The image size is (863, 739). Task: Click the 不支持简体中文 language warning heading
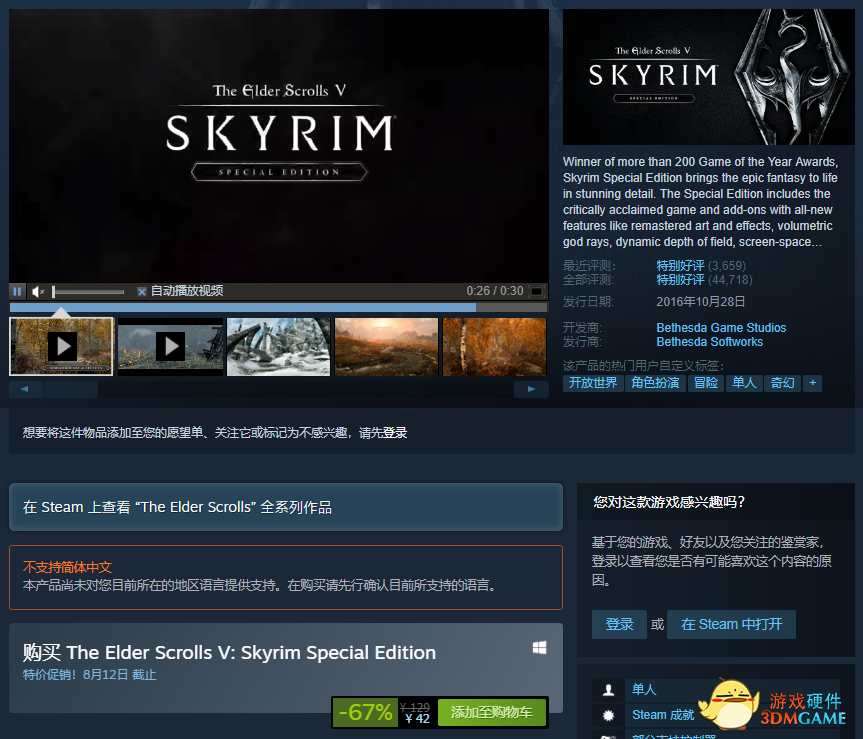tap(68, 567)
